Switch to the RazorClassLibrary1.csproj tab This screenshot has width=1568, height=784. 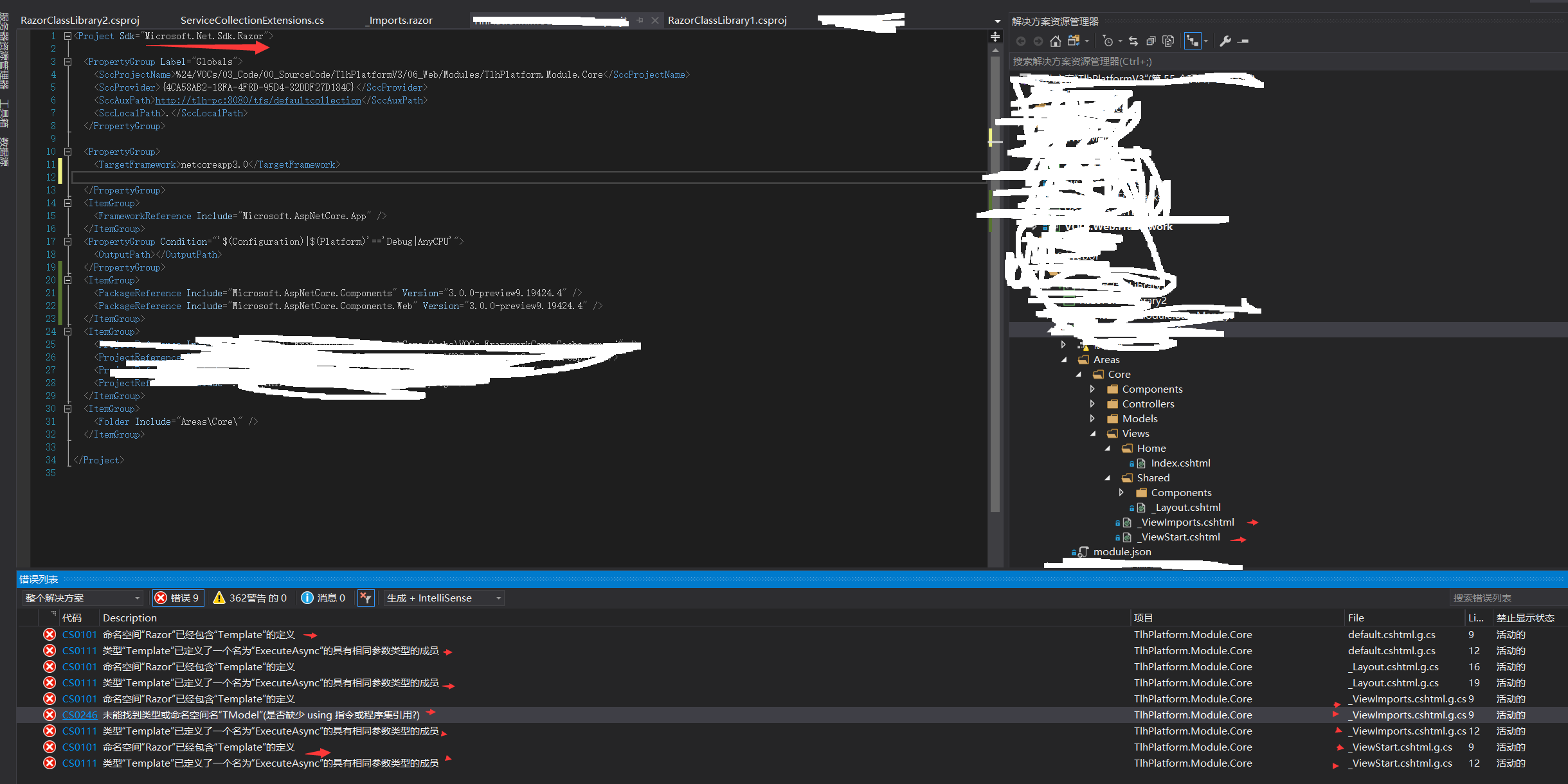727,21
